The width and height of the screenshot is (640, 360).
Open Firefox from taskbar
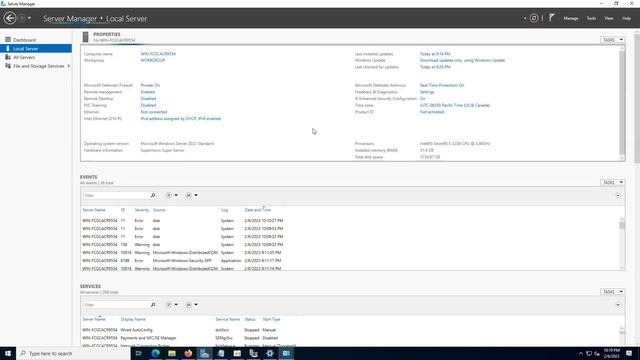[x=188, y=353]
